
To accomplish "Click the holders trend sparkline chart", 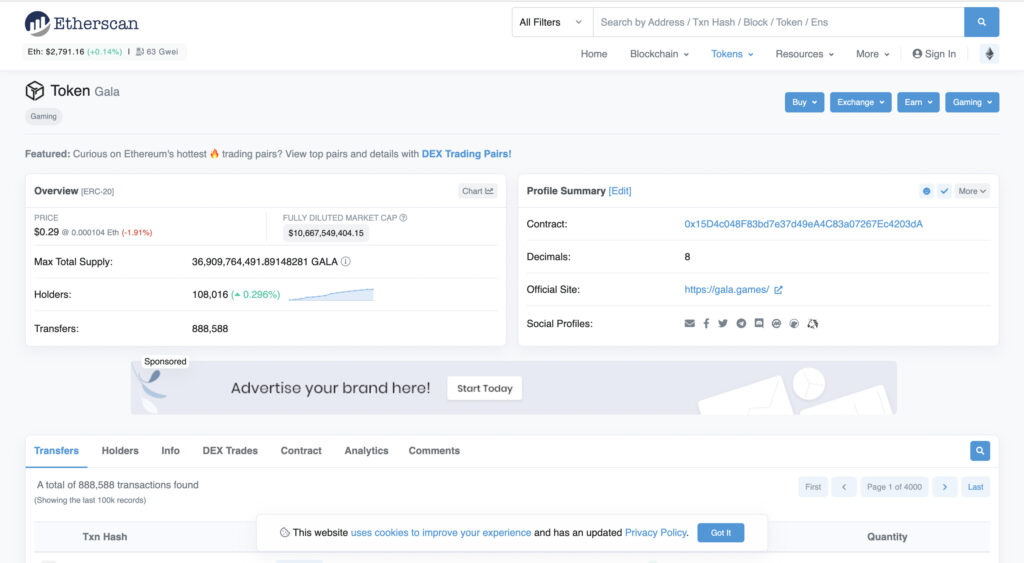I will 331,295.
